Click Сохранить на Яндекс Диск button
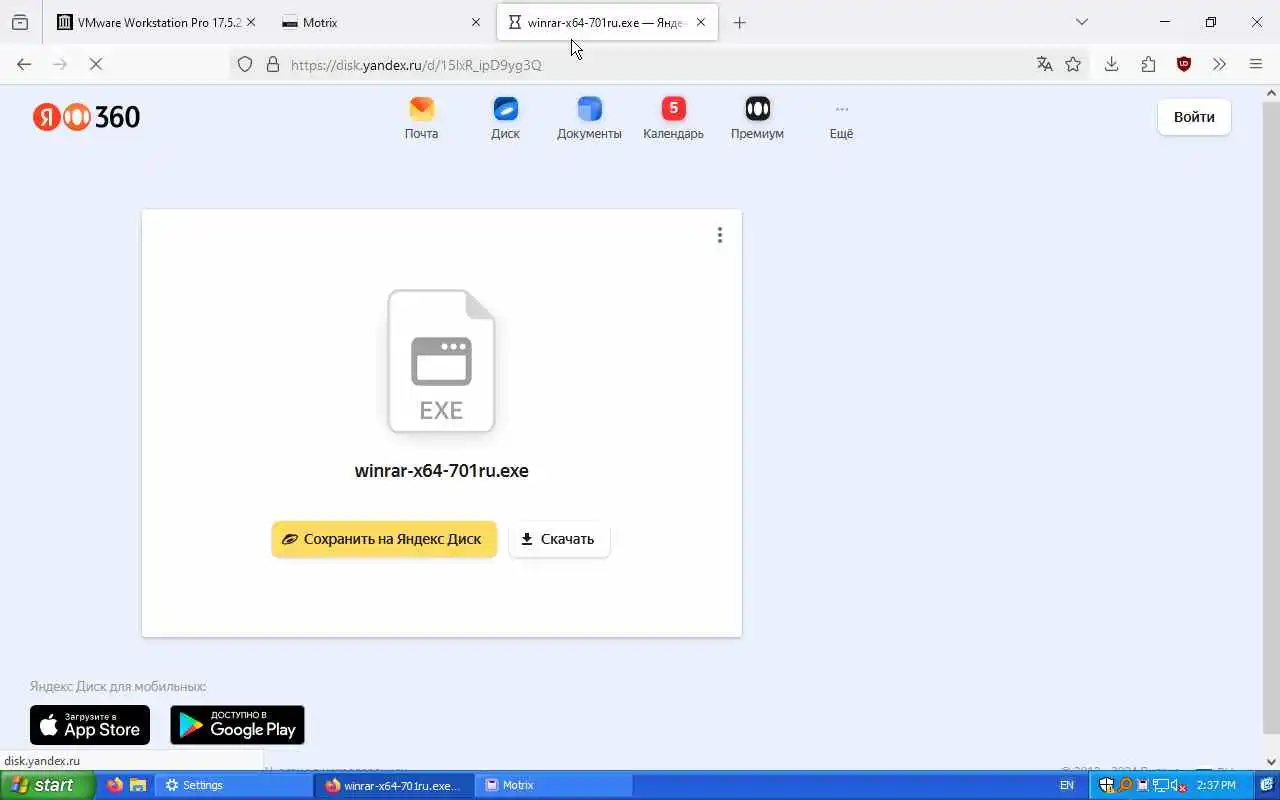 pyautogui.click(x=384, y=539)
